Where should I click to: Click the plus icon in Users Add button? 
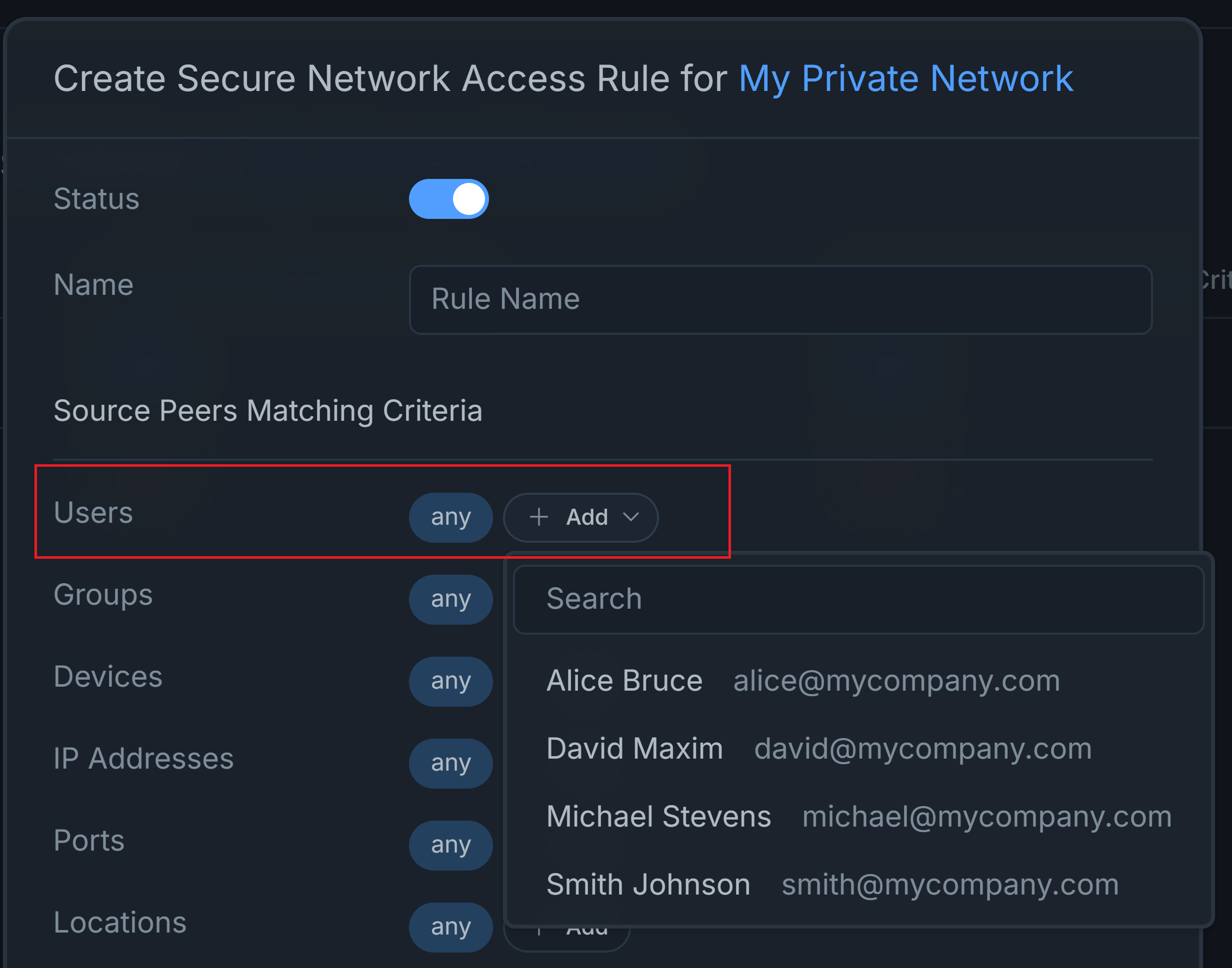538,517
